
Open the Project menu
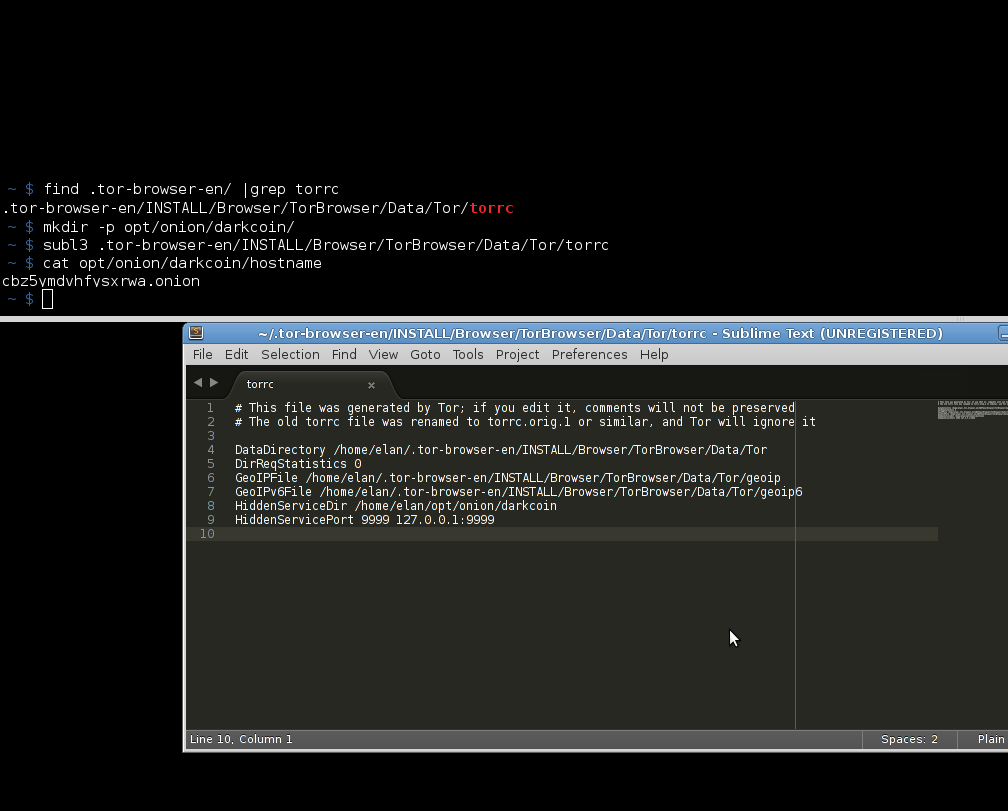coord(517,354)
